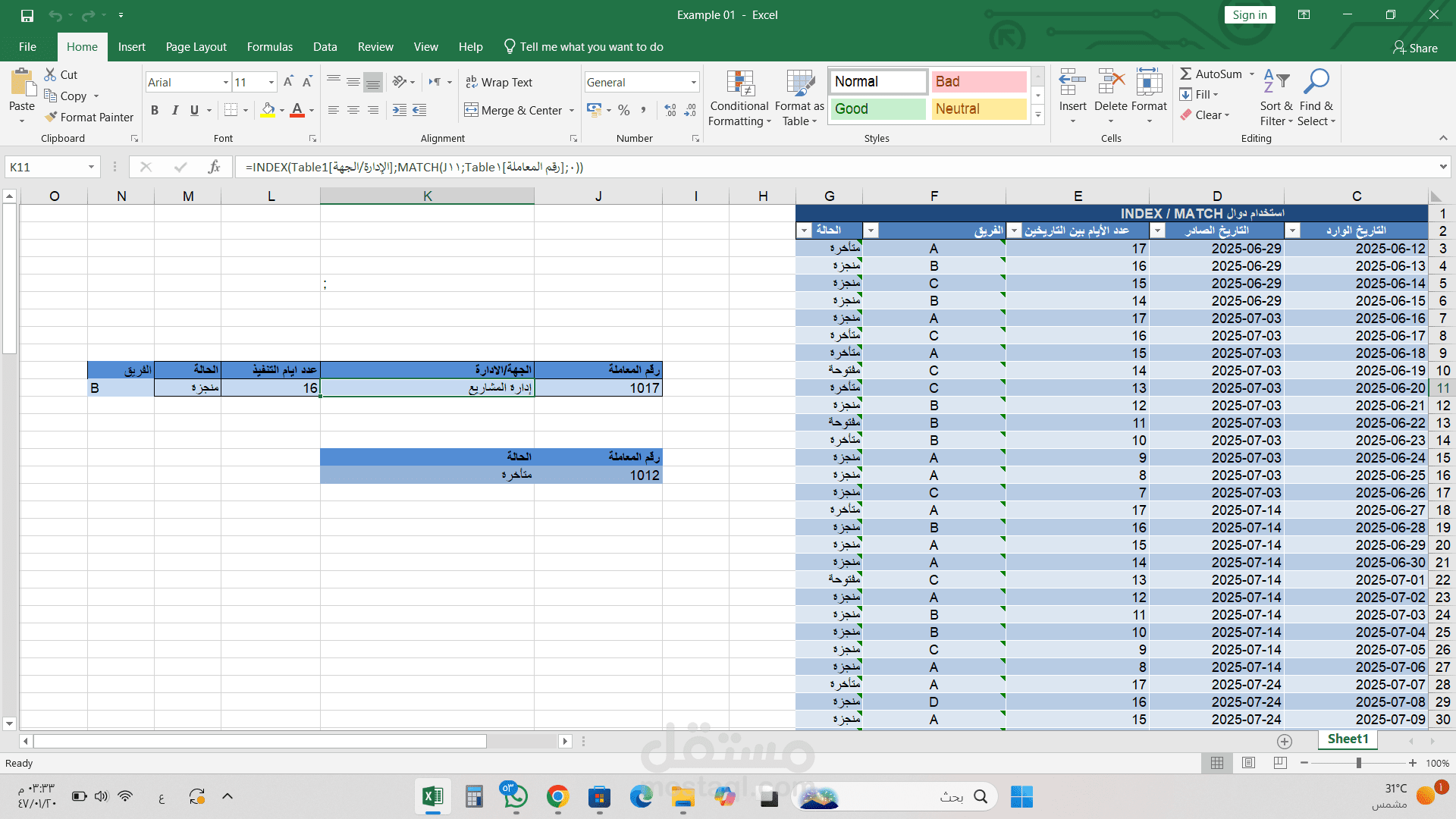Click the Merge & Center icon
The width and height of the screenshot is (1456, 819).
[472, 110]
